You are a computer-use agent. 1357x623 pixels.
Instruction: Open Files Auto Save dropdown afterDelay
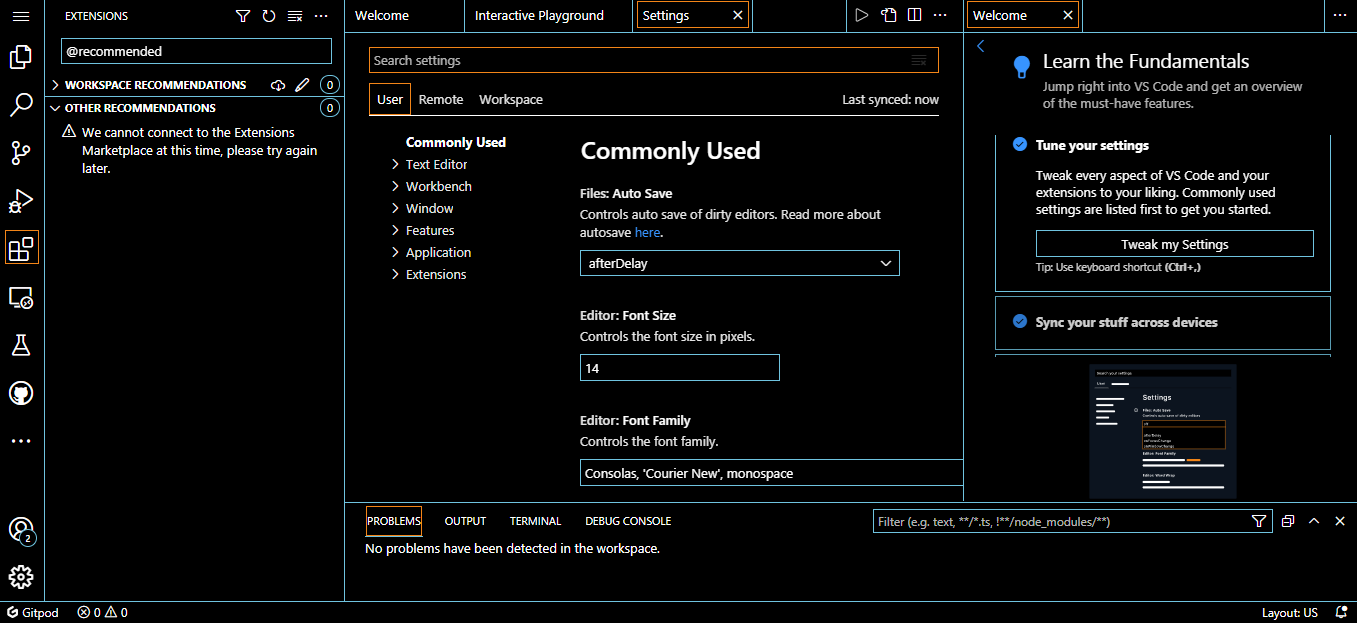click(x=740, y=263)
